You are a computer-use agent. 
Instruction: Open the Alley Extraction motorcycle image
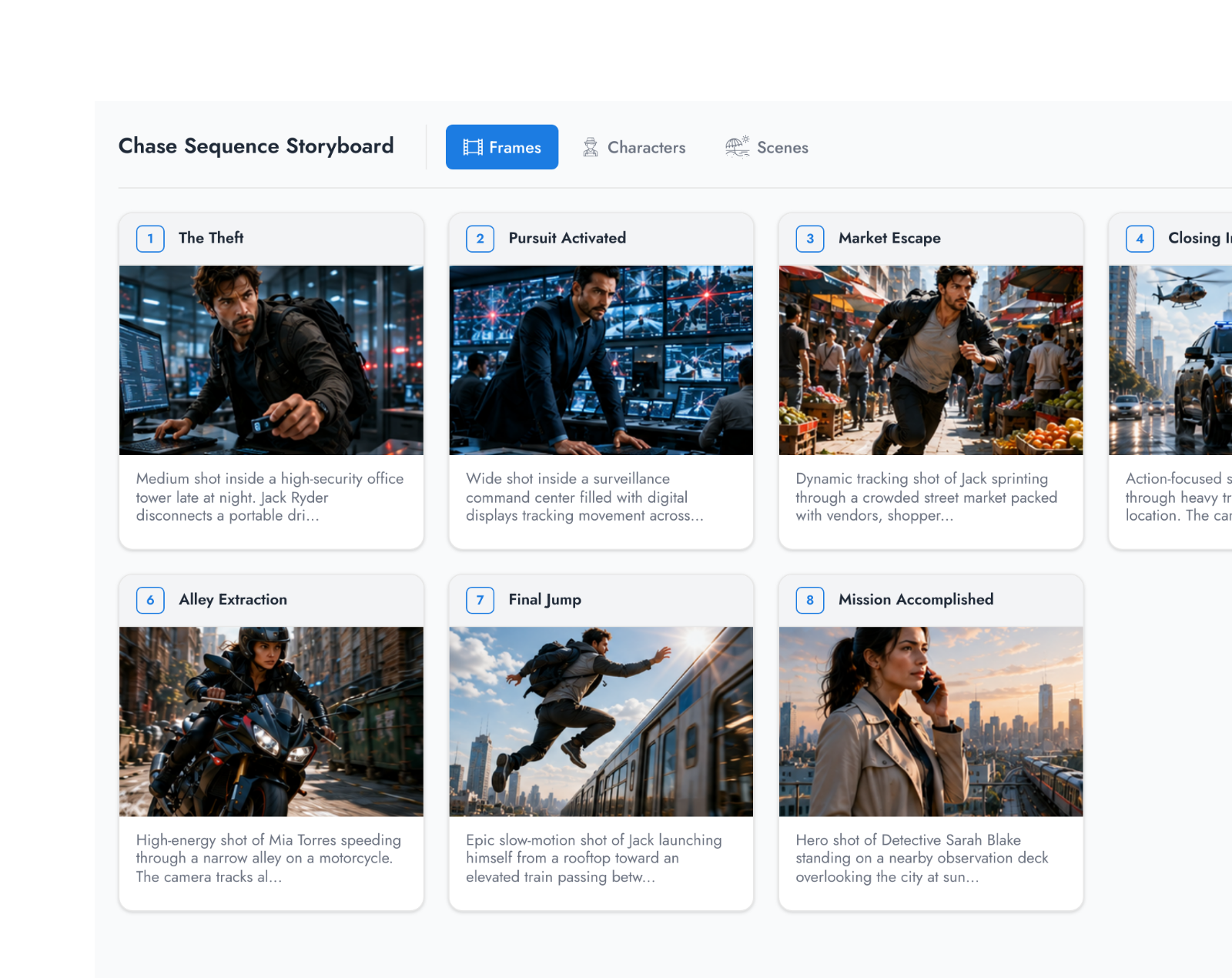click(271, 722)
